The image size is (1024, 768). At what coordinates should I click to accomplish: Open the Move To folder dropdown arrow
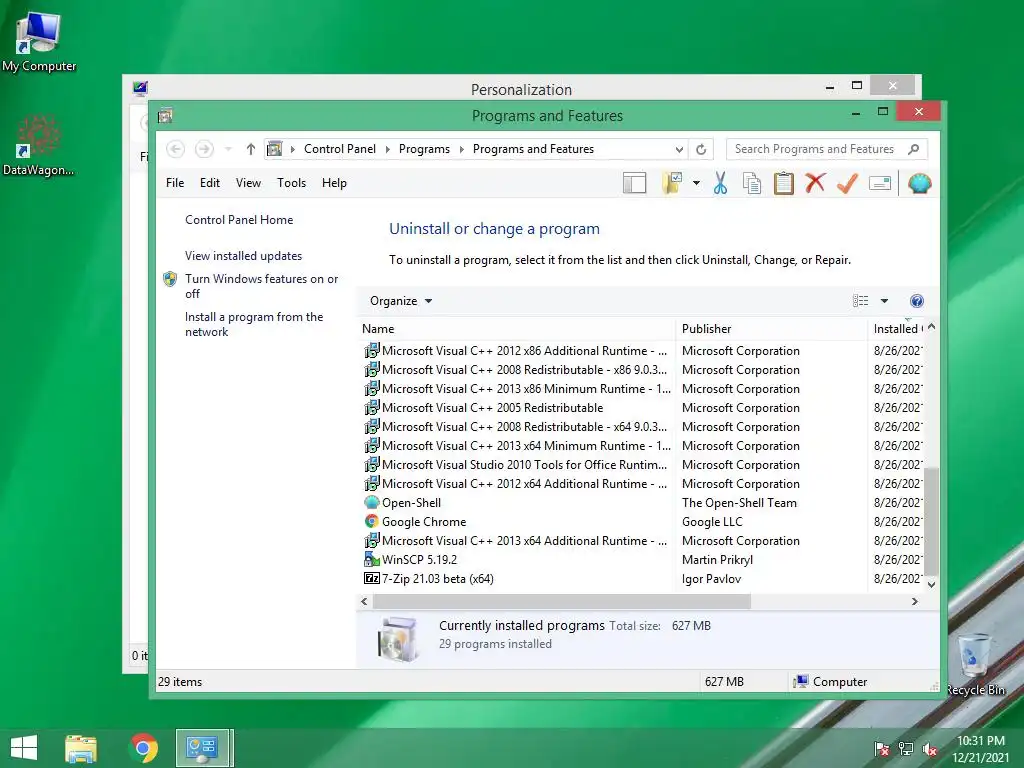pos(696,184)
